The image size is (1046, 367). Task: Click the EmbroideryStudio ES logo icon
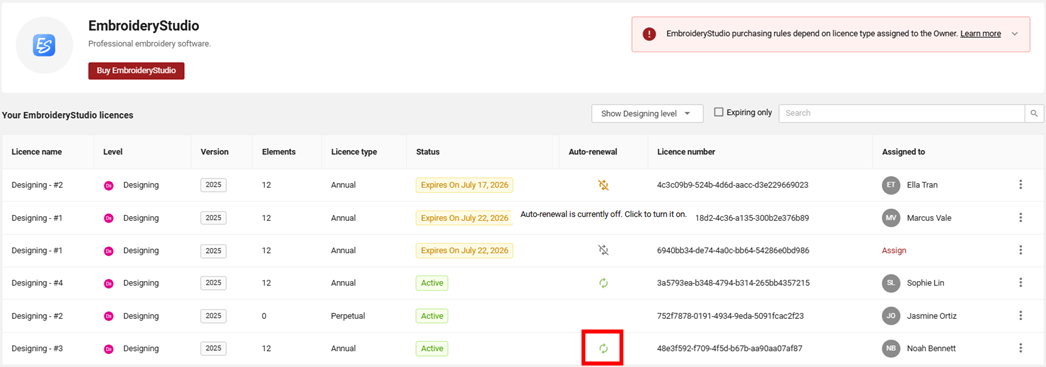45,46
